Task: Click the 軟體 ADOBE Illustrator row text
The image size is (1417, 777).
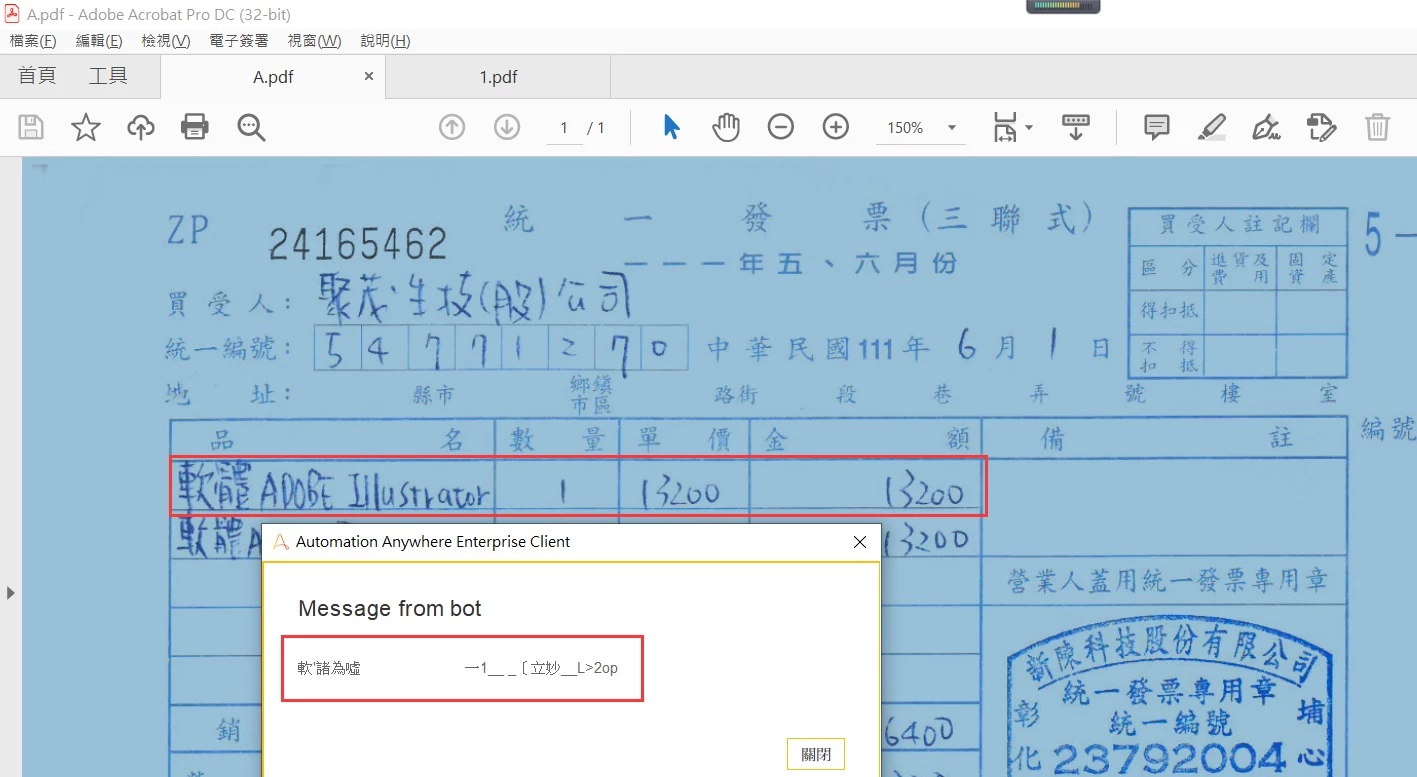Action: 334,488
